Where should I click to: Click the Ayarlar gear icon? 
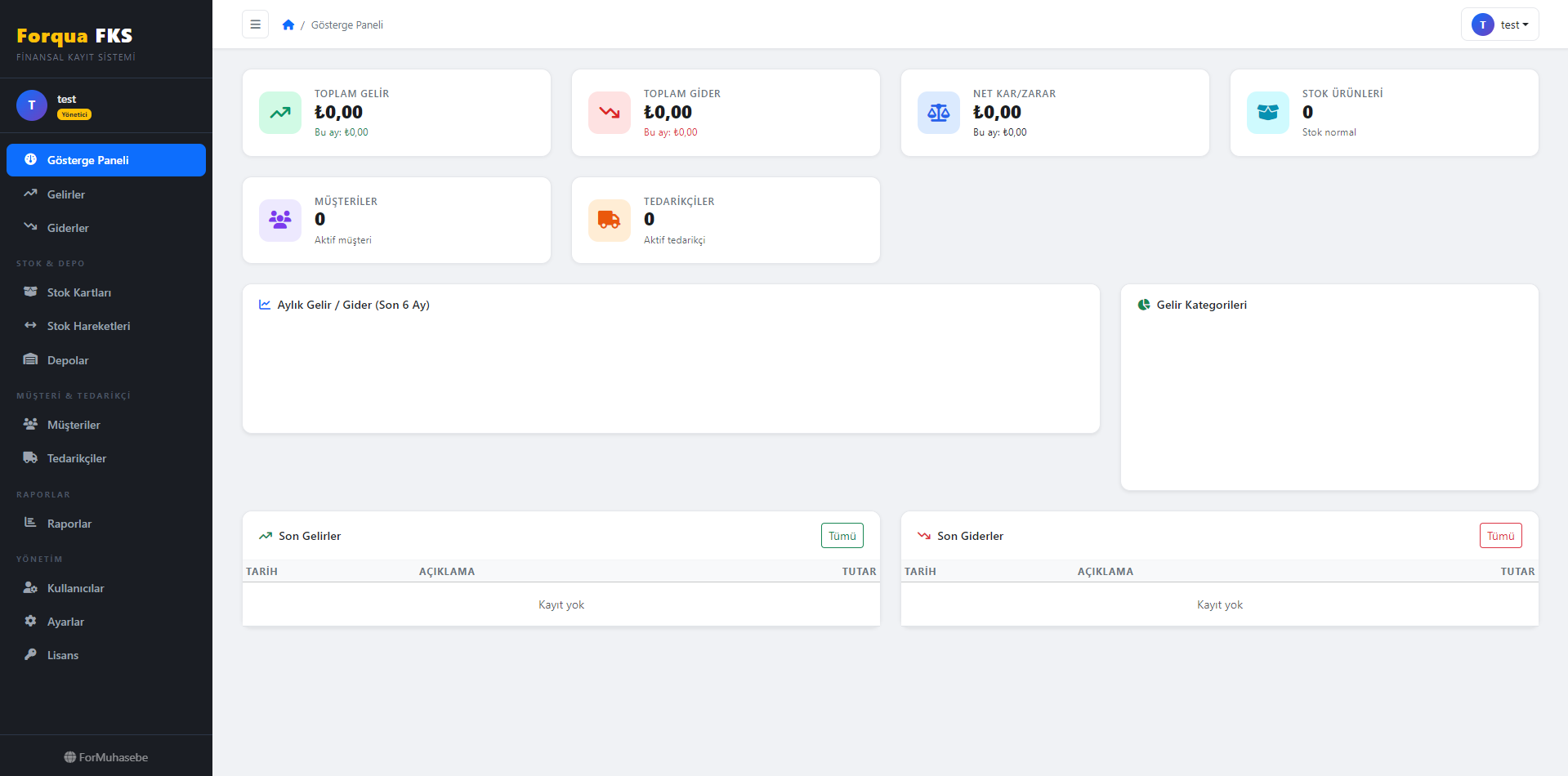(30, 621)
